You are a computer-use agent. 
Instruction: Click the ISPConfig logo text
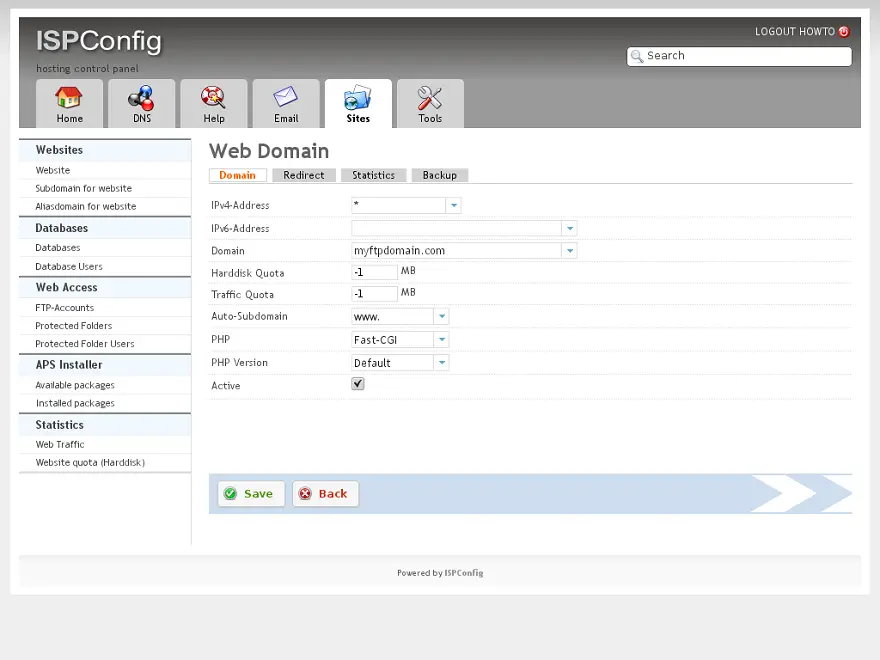[99, 41]
